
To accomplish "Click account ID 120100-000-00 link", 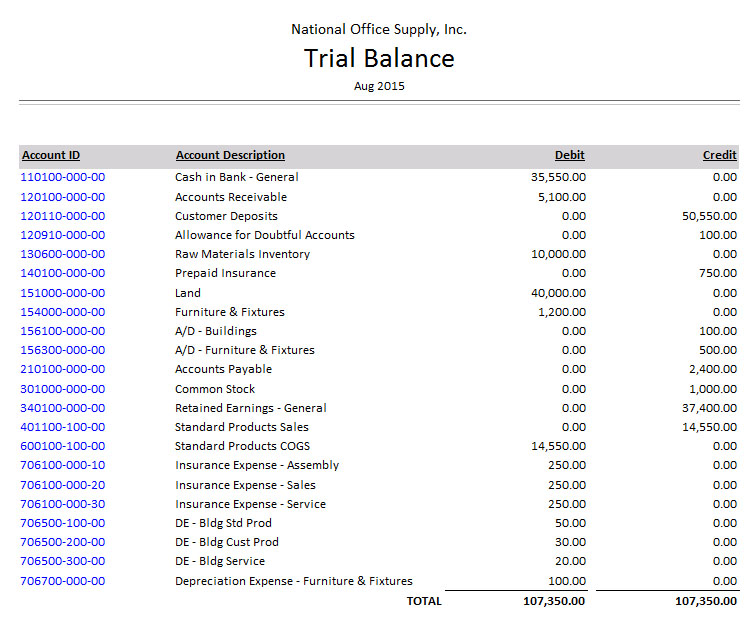I will click(62, 197).
